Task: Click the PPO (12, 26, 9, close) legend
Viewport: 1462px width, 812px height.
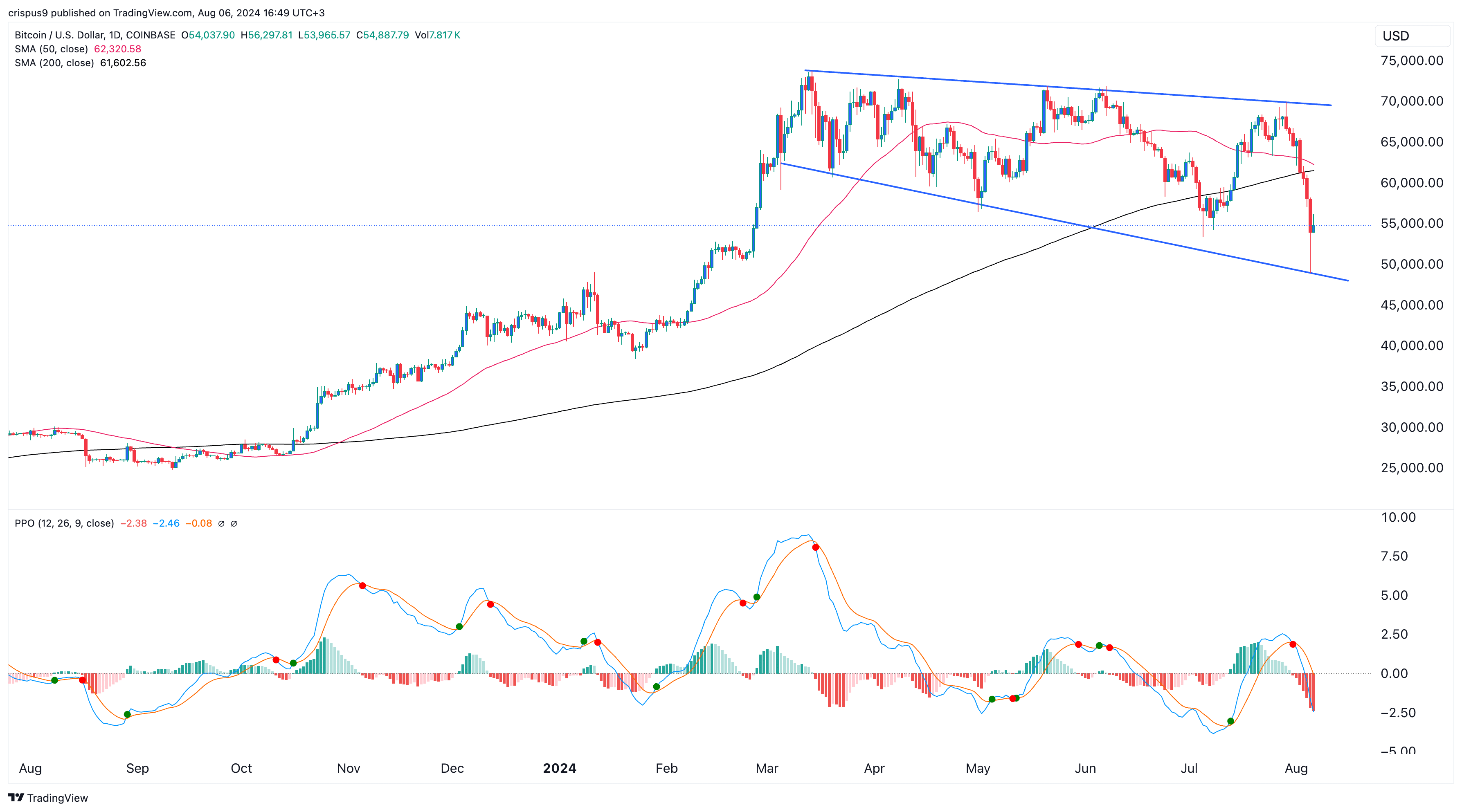Action: click(64, 523)
